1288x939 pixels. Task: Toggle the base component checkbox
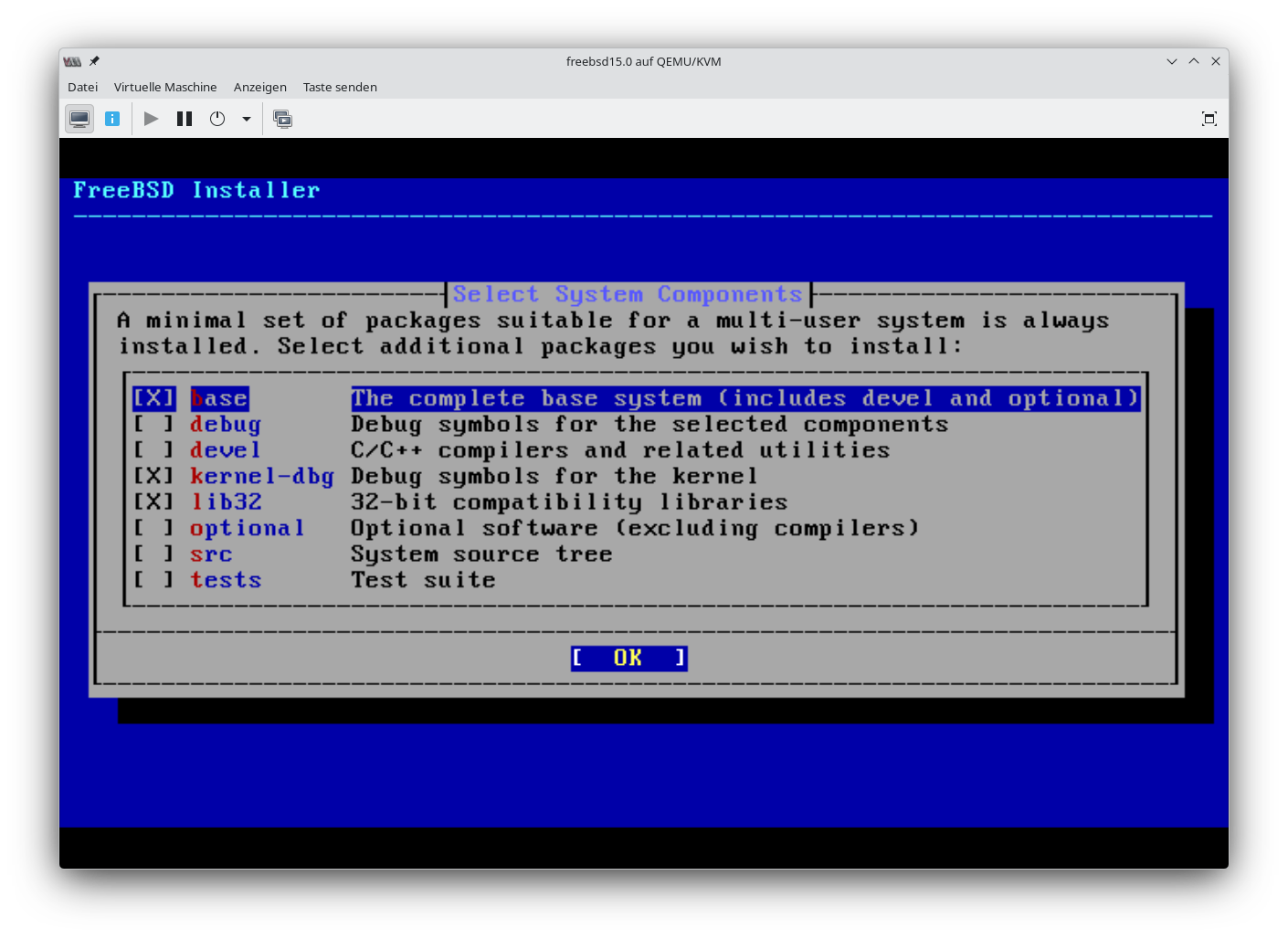coord(153,398)
